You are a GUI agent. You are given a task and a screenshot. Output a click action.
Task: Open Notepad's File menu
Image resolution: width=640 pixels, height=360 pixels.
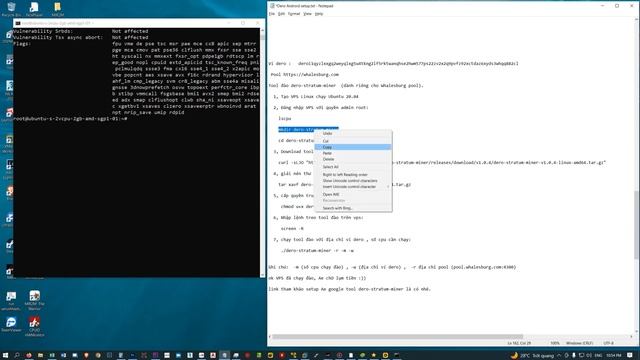pos(272,14)
